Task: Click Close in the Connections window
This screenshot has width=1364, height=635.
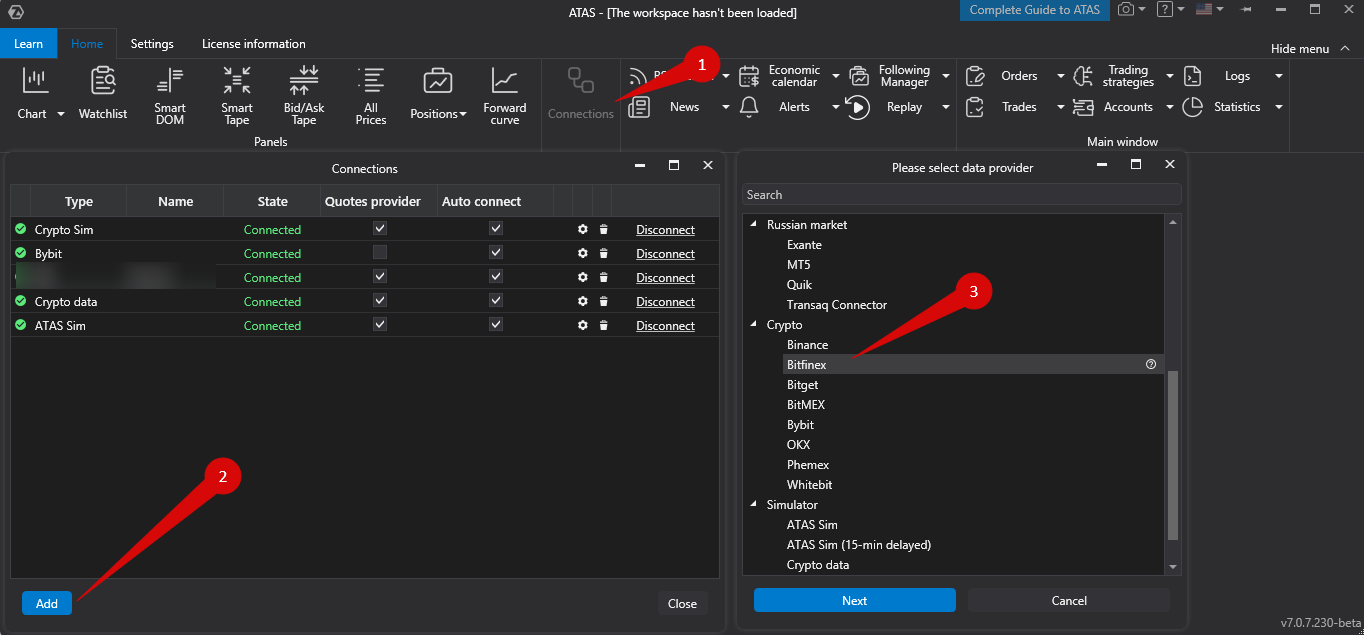Action: pos(683,603)
